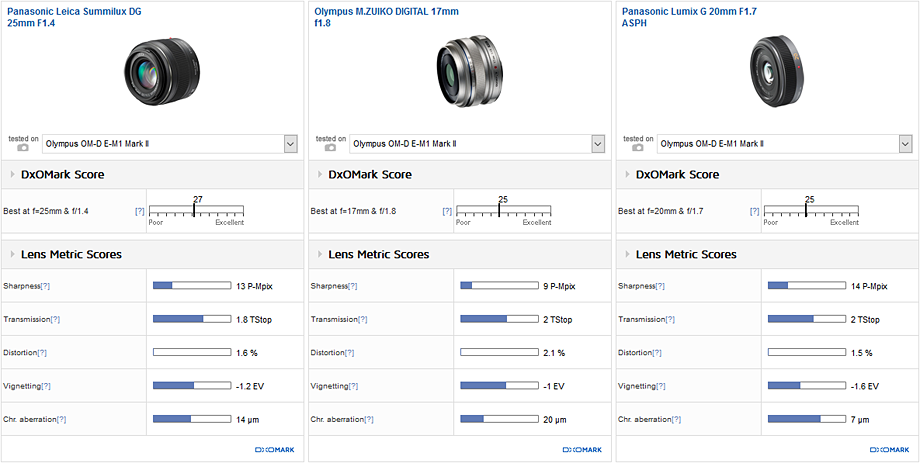The height and width of the screenshot is (463, 920).
Task: Click camera icon below 'tested on' in Lumix 20mm panel
Action: [638, 148]
